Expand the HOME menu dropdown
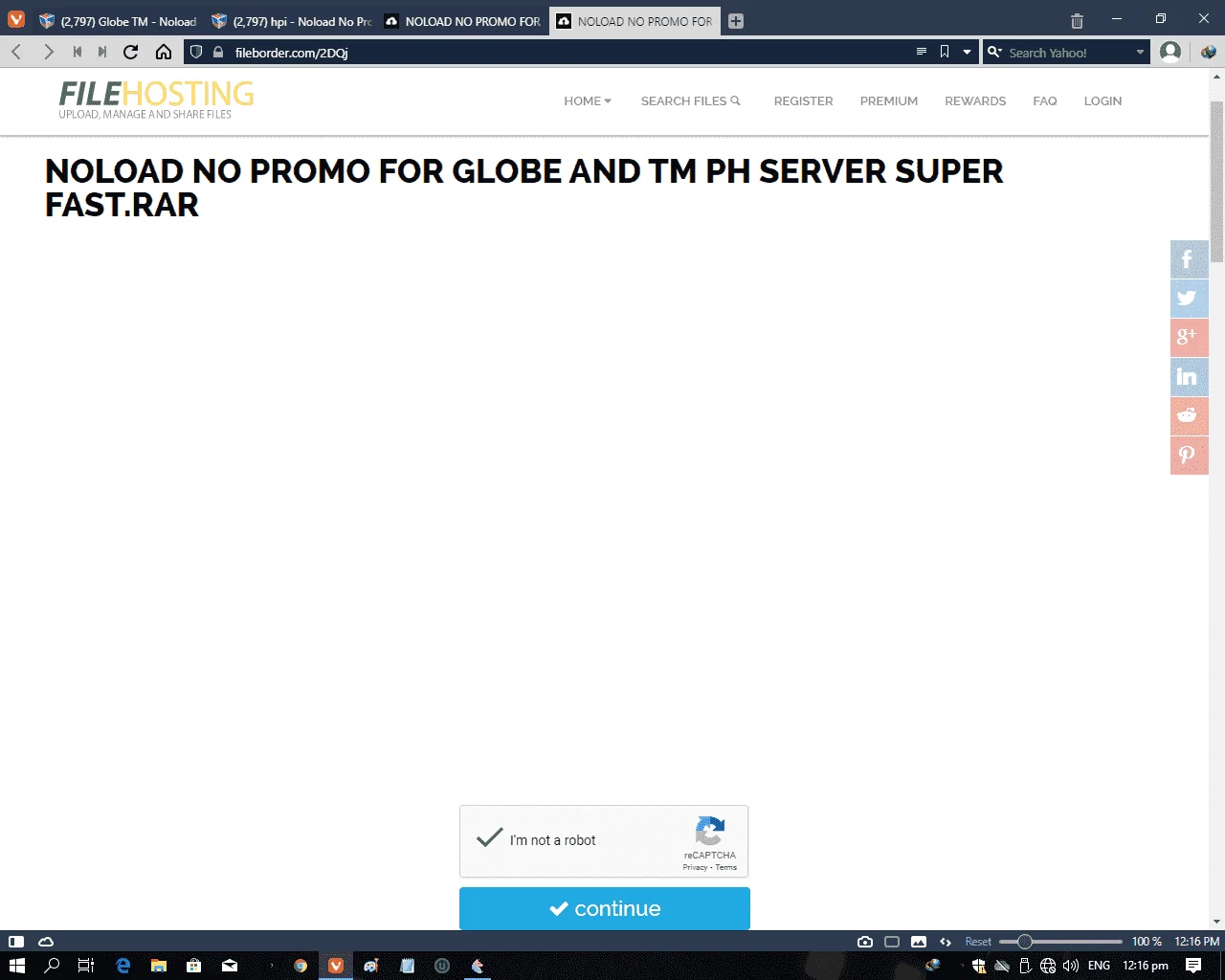This screenshot has height=980, width=1225. coord(587,100)
